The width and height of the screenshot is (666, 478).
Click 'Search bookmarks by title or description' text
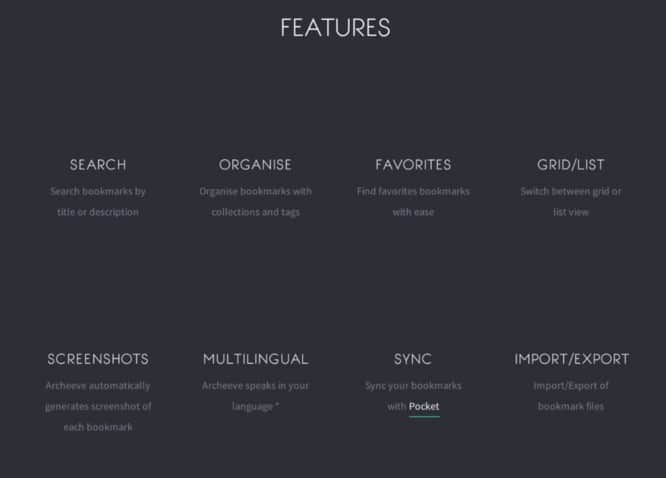(x=98, y=202)
